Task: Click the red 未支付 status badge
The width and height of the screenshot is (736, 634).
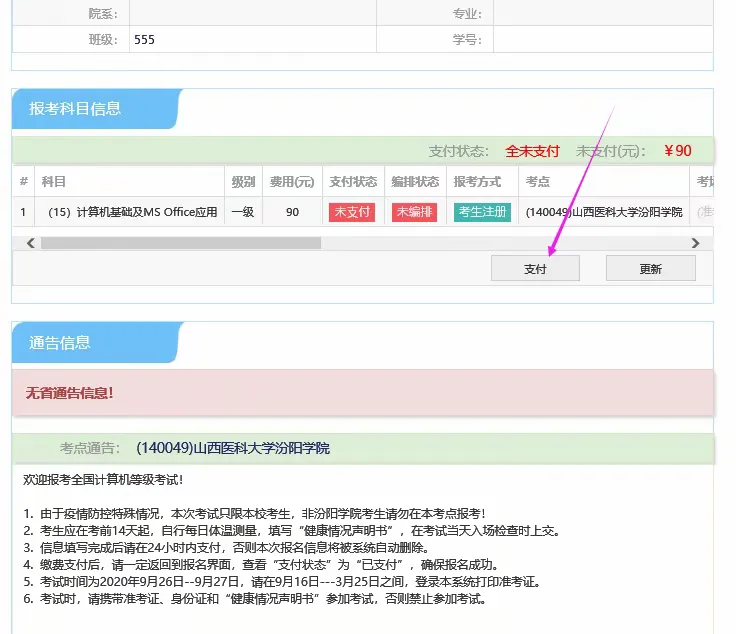Action: point(352,212)
